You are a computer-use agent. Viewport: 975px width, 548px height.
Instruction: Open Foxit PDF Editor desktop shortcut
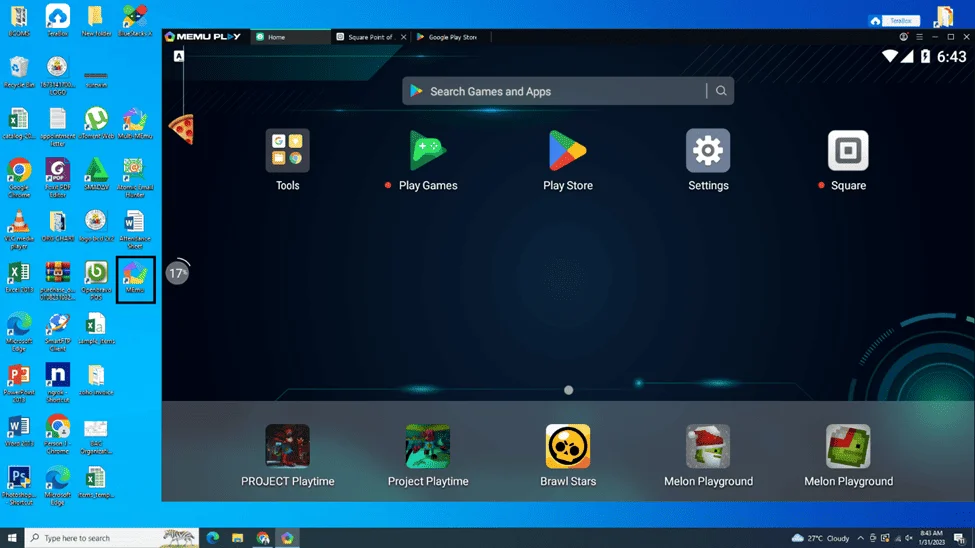pos(57,178)
